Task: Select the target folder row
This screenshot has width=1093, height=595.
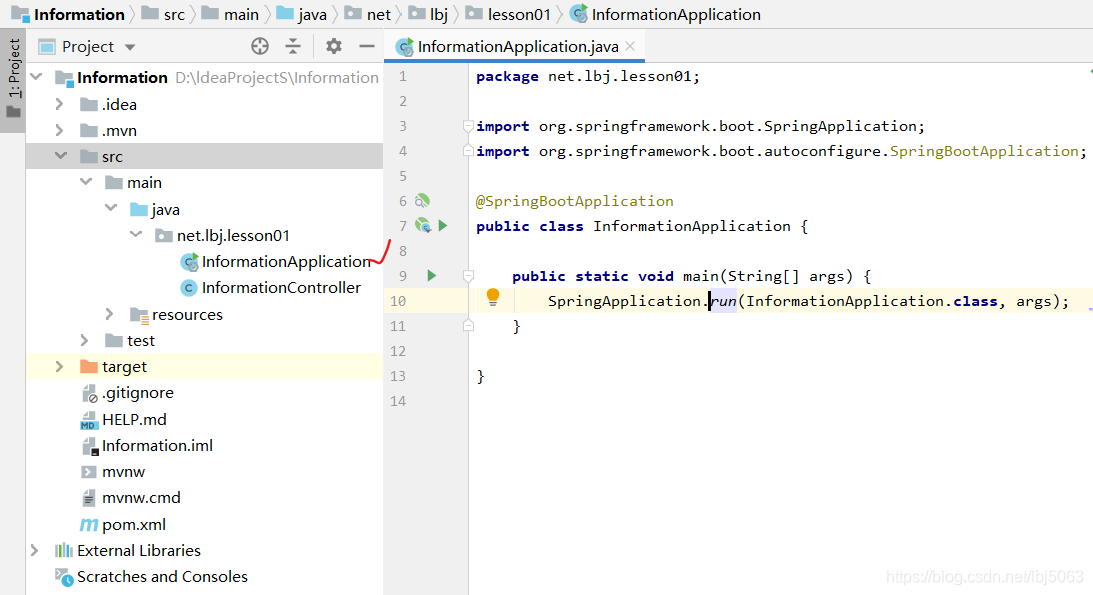Action: click(x=204, y=366)
